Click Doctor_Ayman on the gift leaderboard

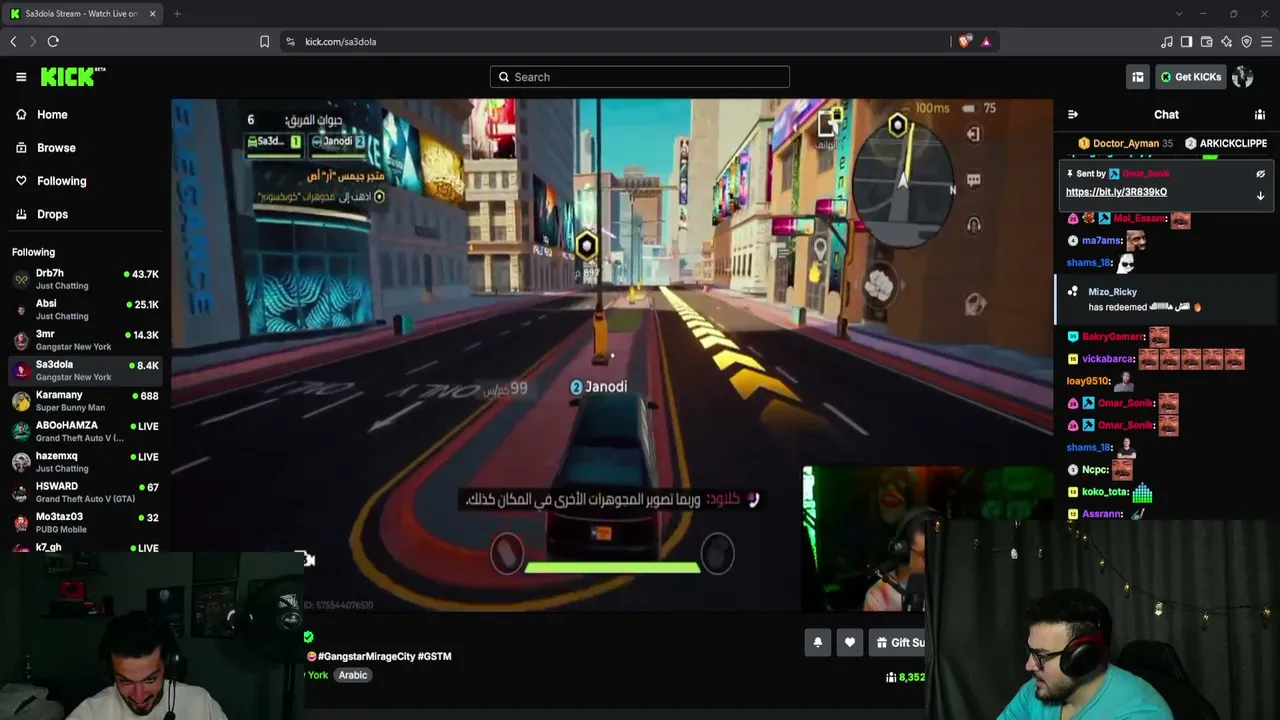pos(1125,144)
